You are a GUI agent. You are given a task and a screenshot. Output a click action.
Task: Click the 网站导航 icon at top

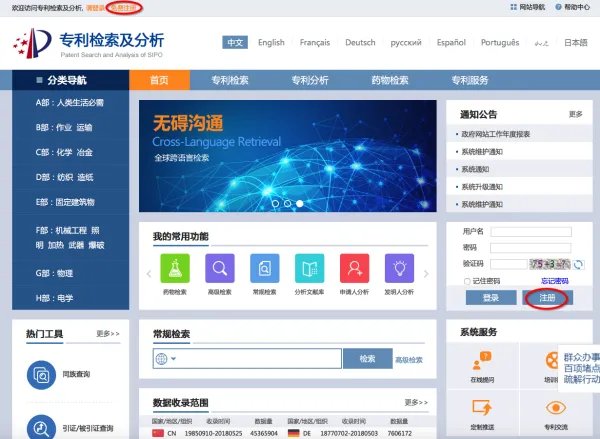tap(514, 7)
